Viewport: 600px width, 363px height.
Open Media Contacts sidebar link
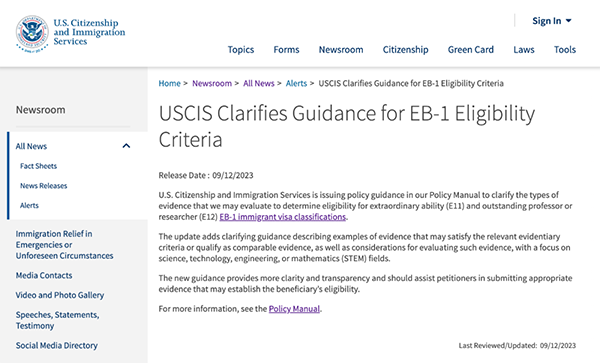(44, 275)
